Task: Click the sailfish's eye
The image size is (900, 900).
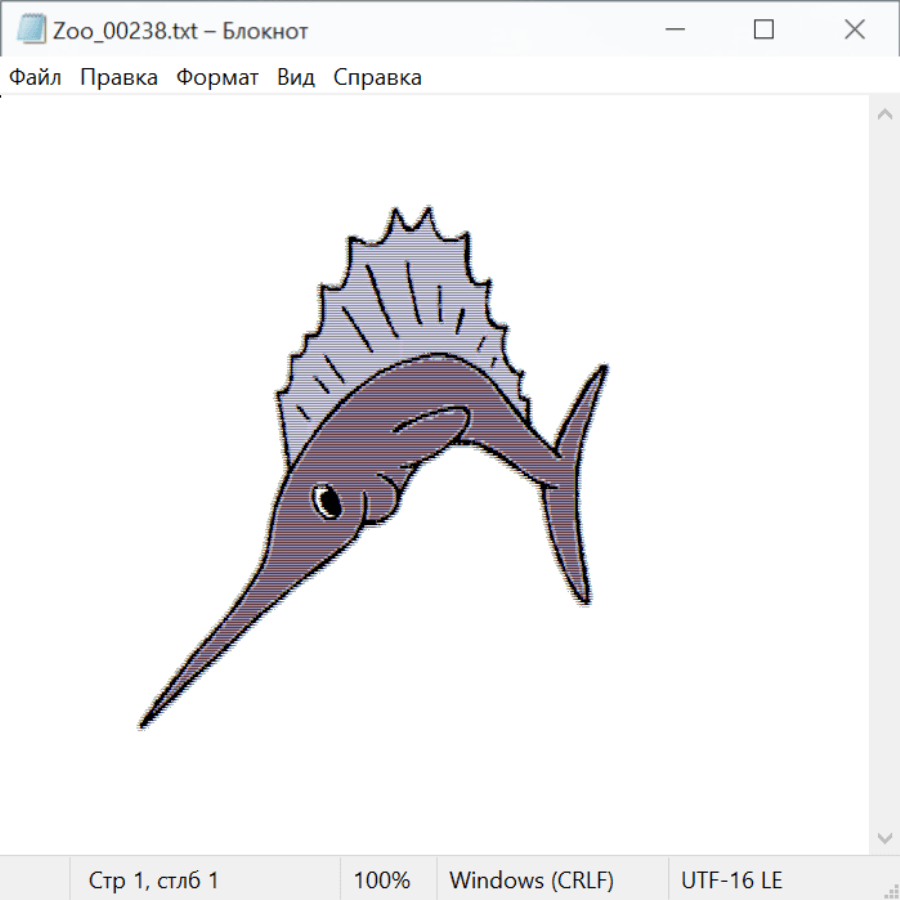Action: tap(326, 500)
